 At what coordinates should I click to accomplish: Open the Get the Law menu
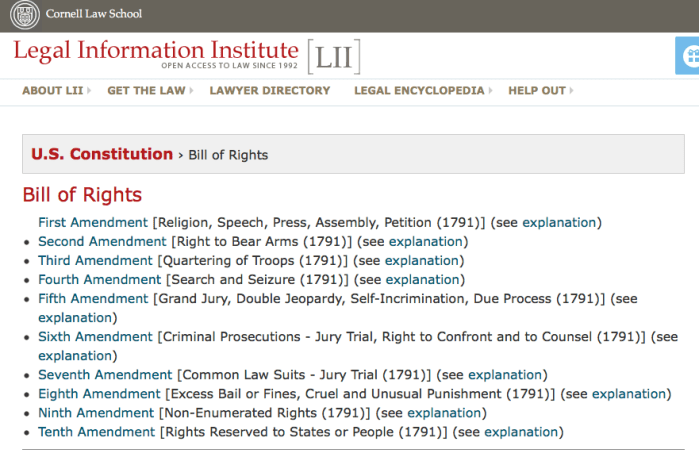[145, 91]
